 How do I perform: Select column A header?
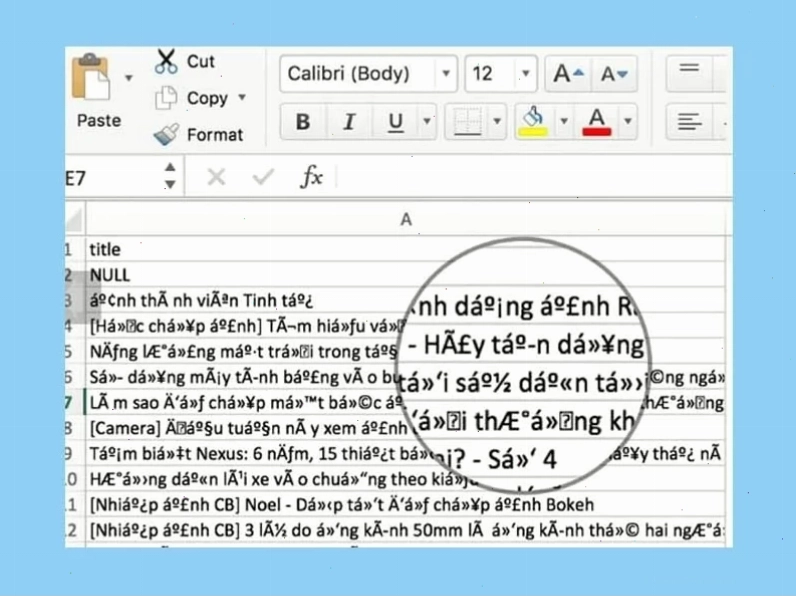tap(406, 220)
